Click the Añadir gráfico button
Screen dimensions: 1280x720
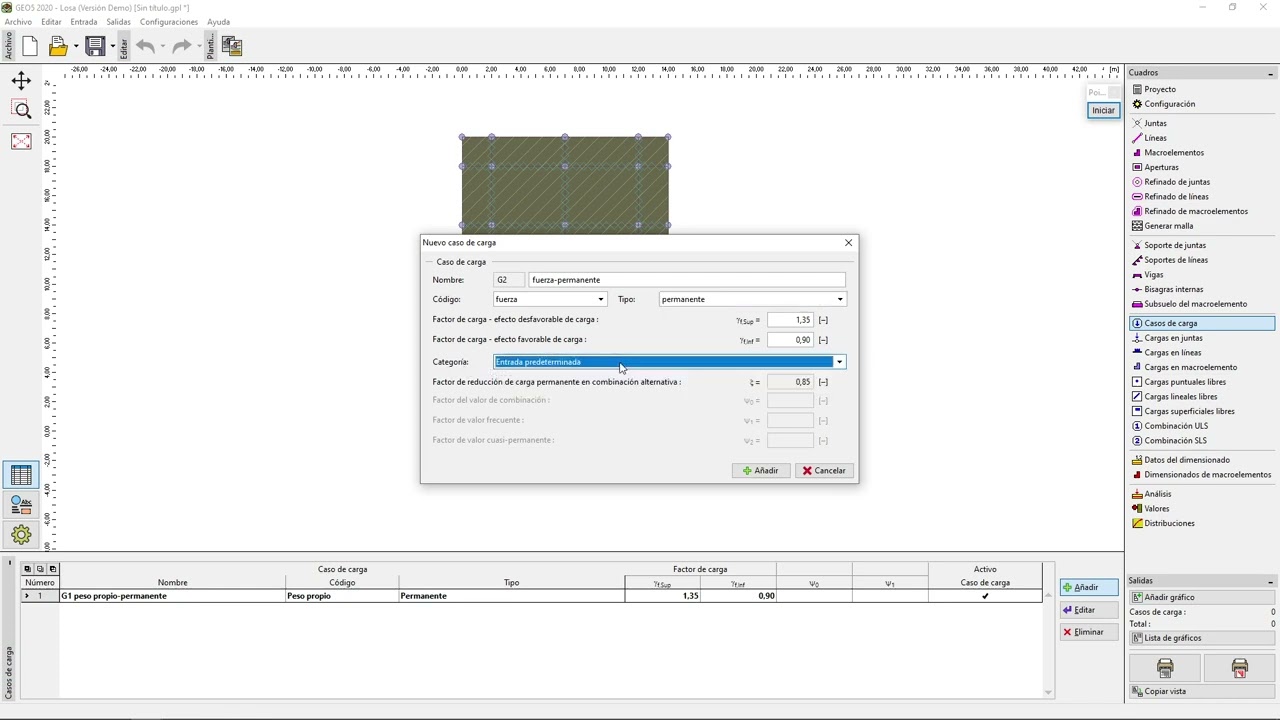(x=1202, y=597)
